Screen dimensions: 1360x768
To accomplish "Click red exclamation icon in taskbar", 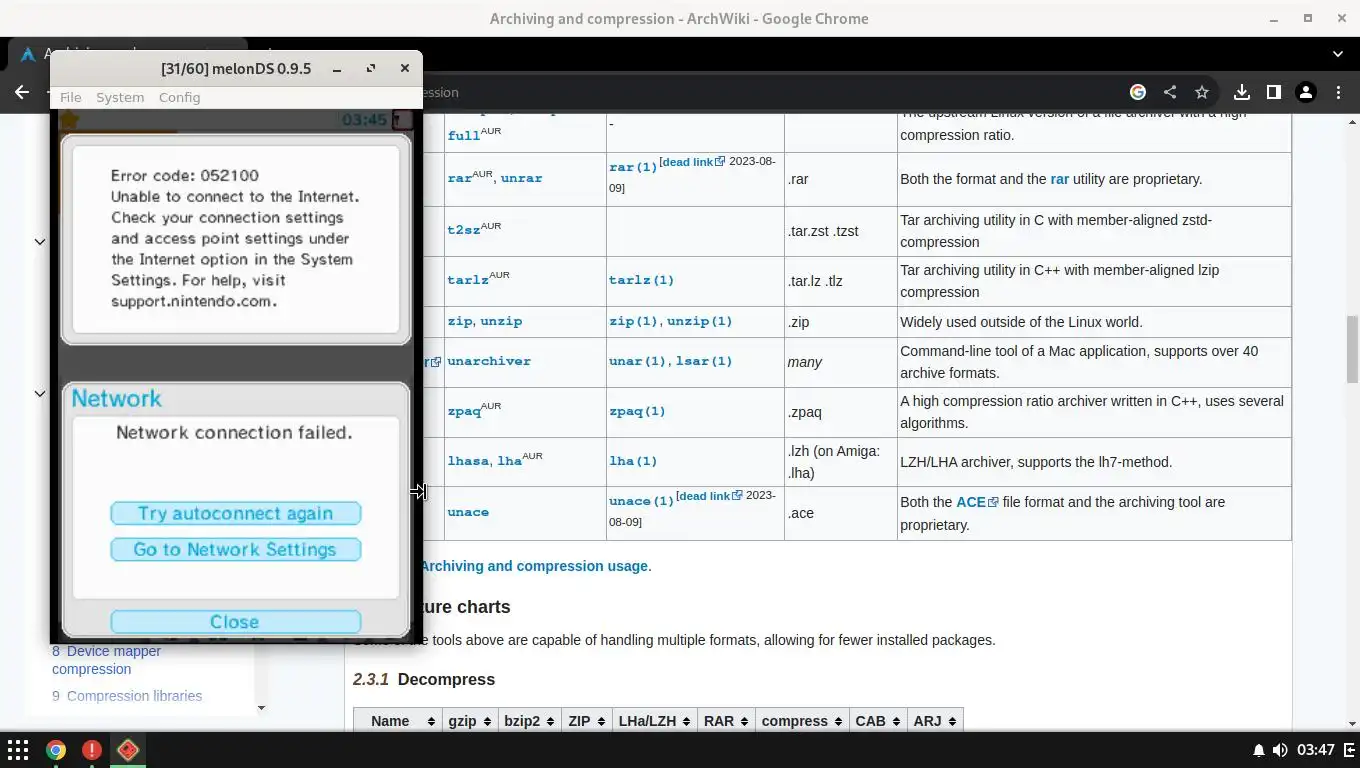I will 92,750.
